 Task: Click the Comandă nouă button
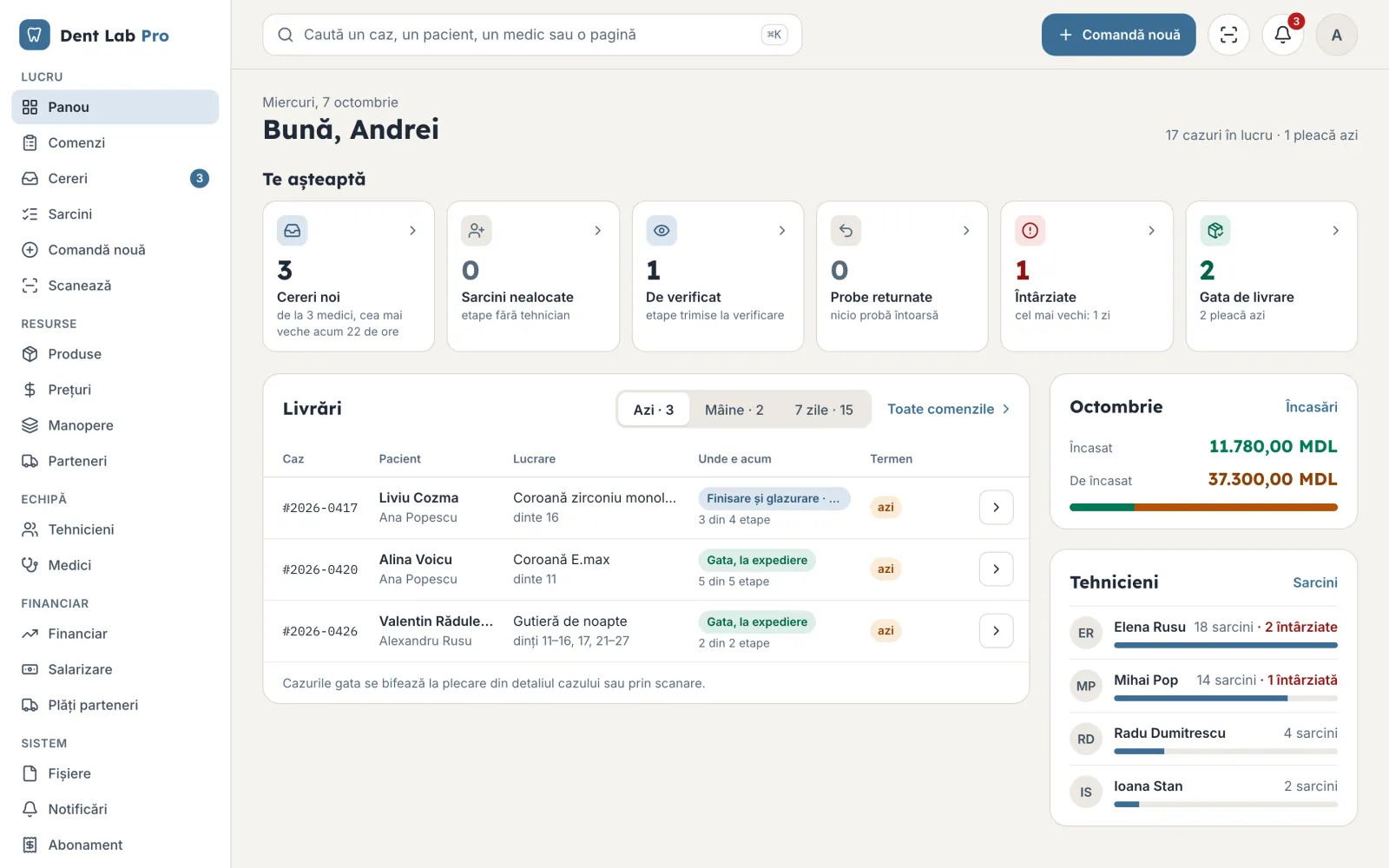click(x=1118, y=35)
